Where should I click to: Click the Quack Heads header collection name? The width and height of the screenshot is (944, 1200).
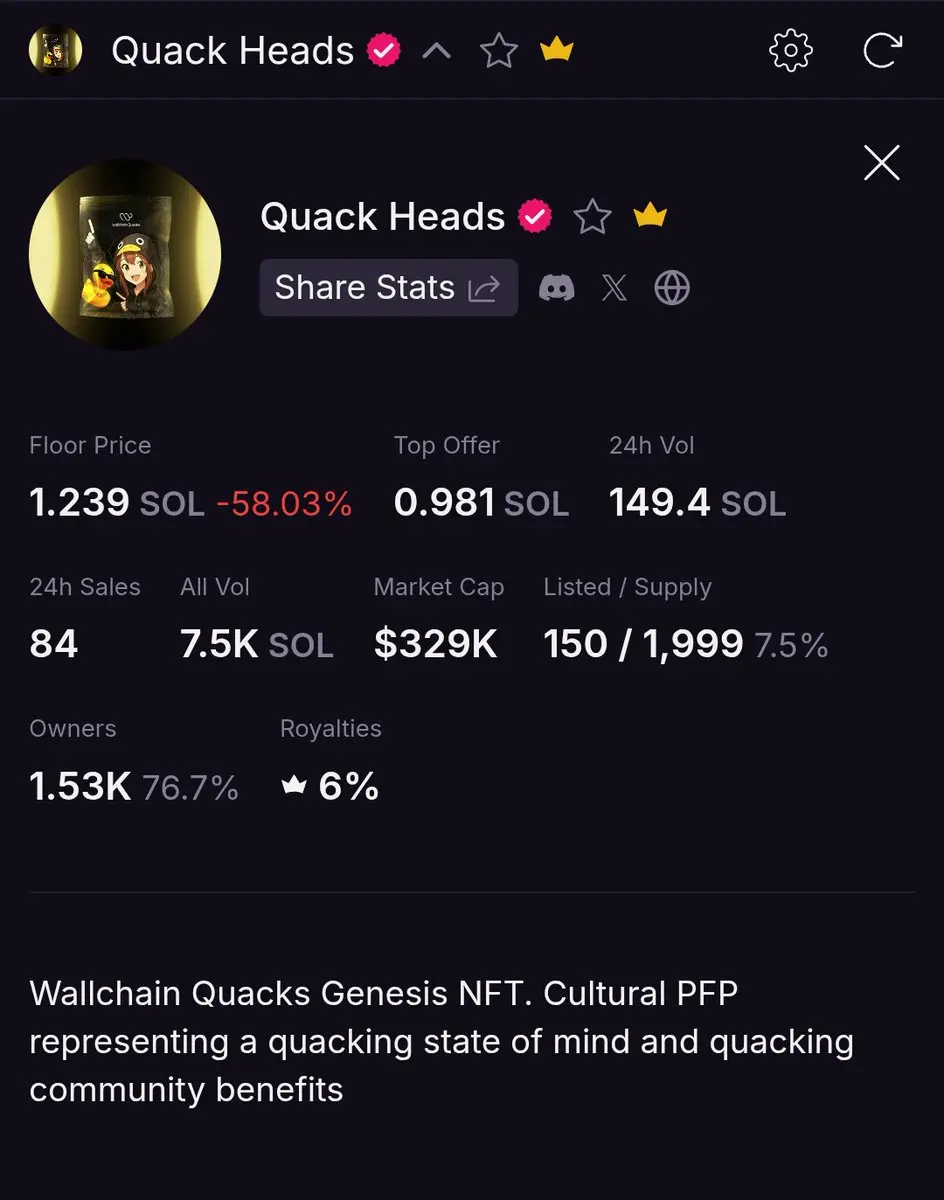[232, 50]
